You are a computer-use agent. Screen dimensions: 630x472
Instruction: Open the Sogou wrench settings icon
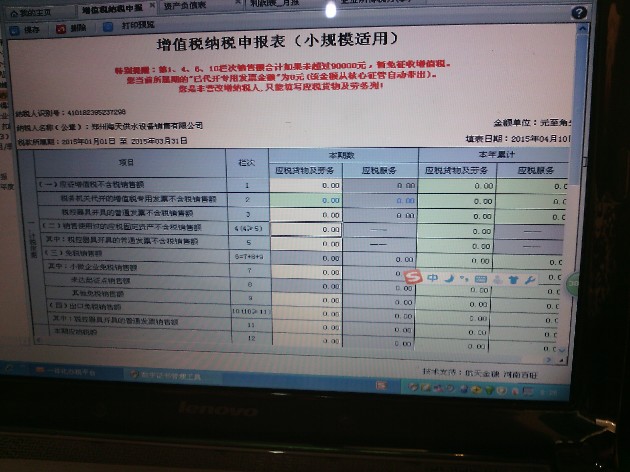pos(530,280)
